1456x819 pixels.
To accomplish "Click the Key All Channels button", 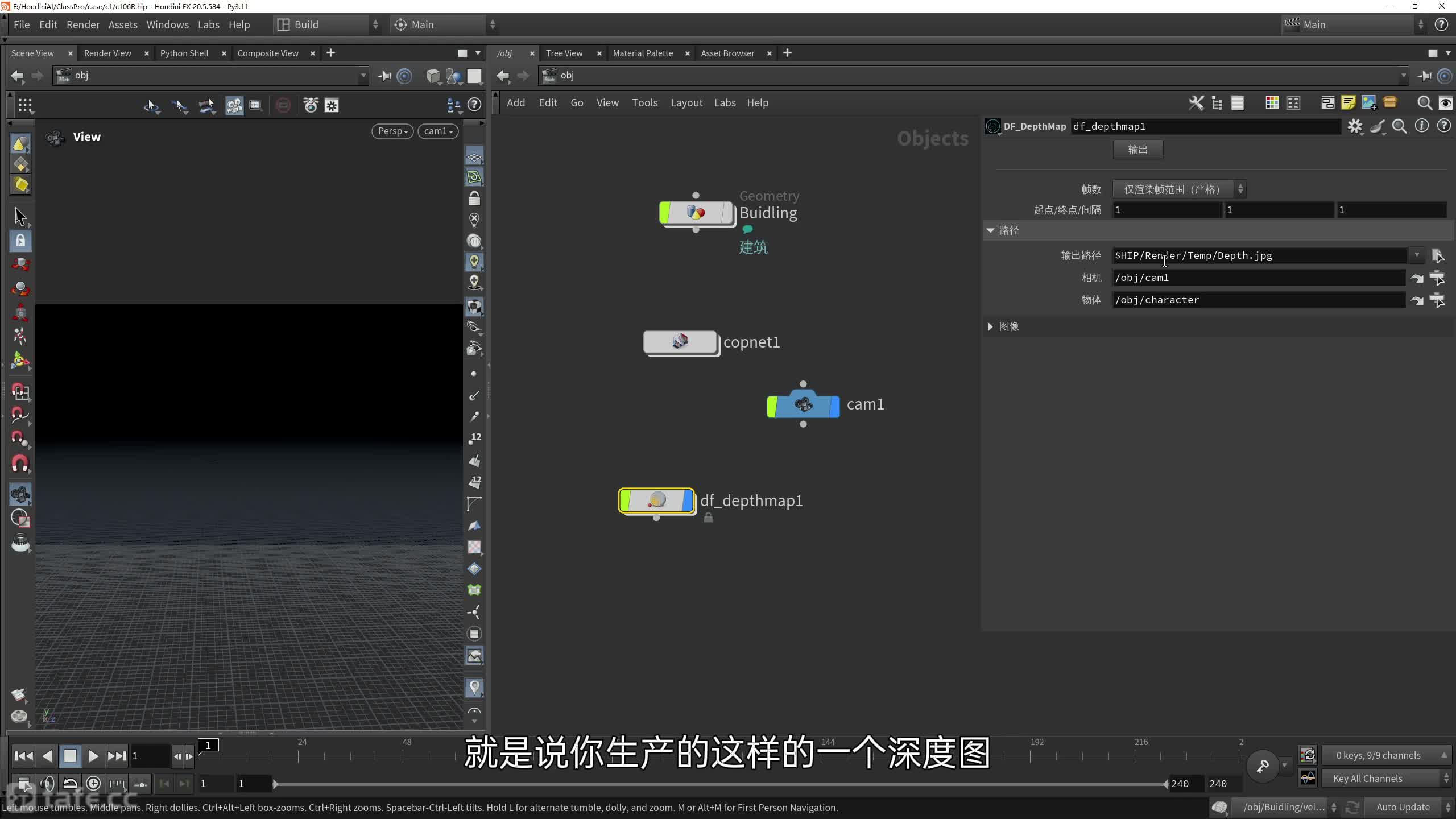I will click(1367, 779).
